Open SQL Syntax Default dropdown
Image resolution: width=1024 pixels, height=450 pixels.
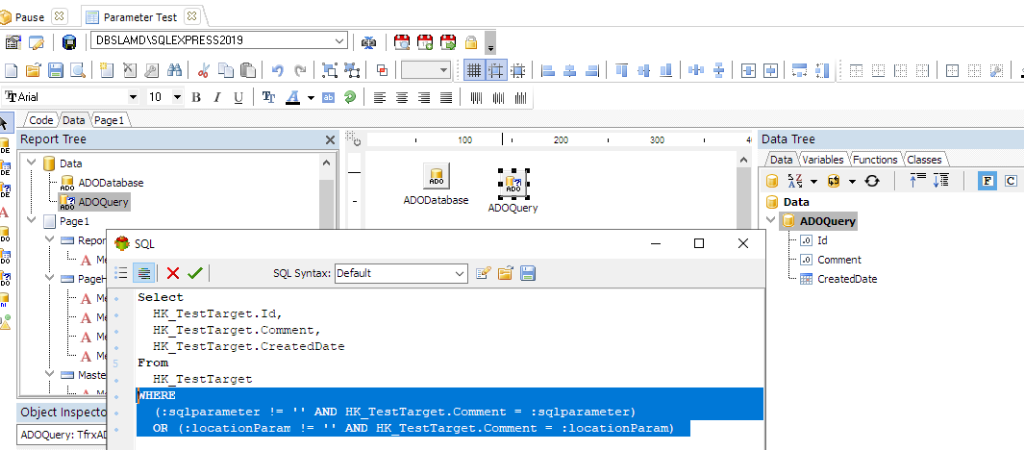tap(460, 273)
